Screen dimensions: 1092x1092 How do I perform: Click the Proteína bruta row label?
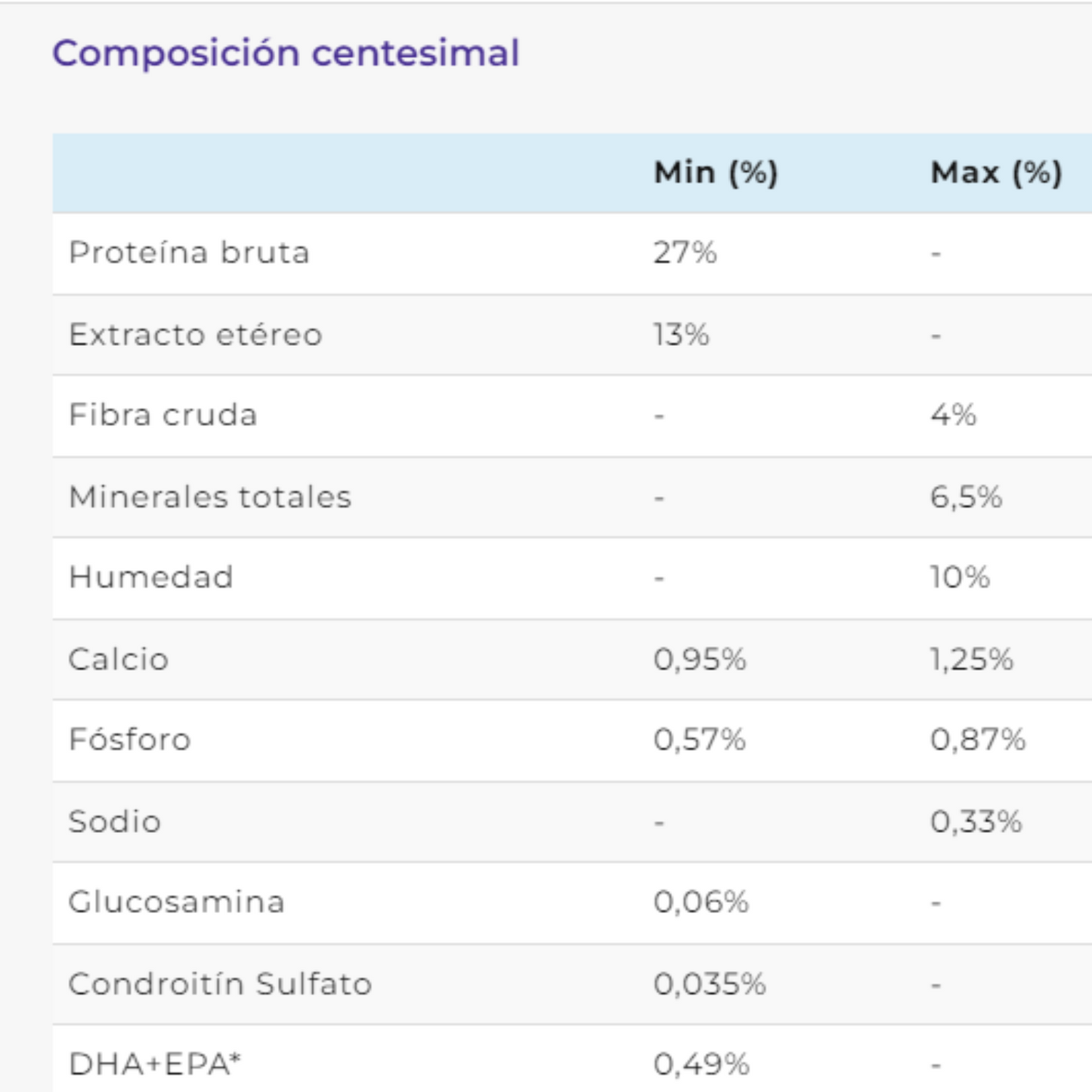click(x=189, y=252)
